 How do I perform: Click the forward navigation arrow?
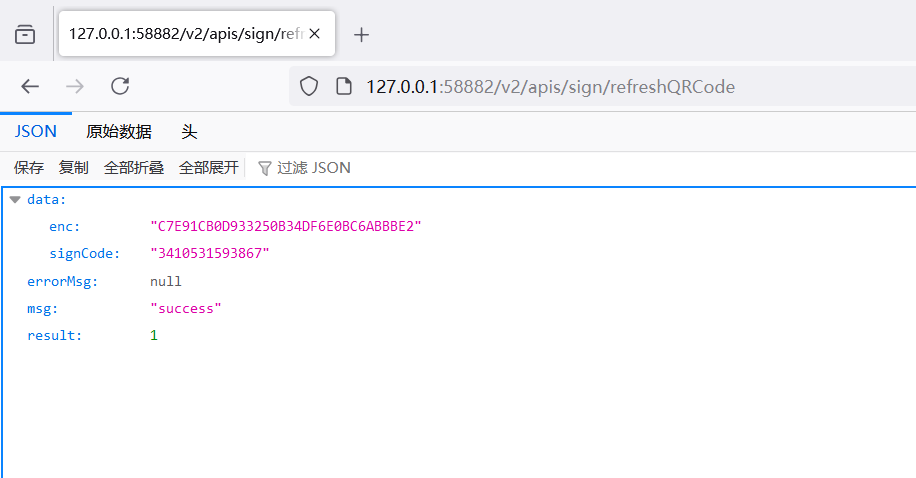(75, 87)
